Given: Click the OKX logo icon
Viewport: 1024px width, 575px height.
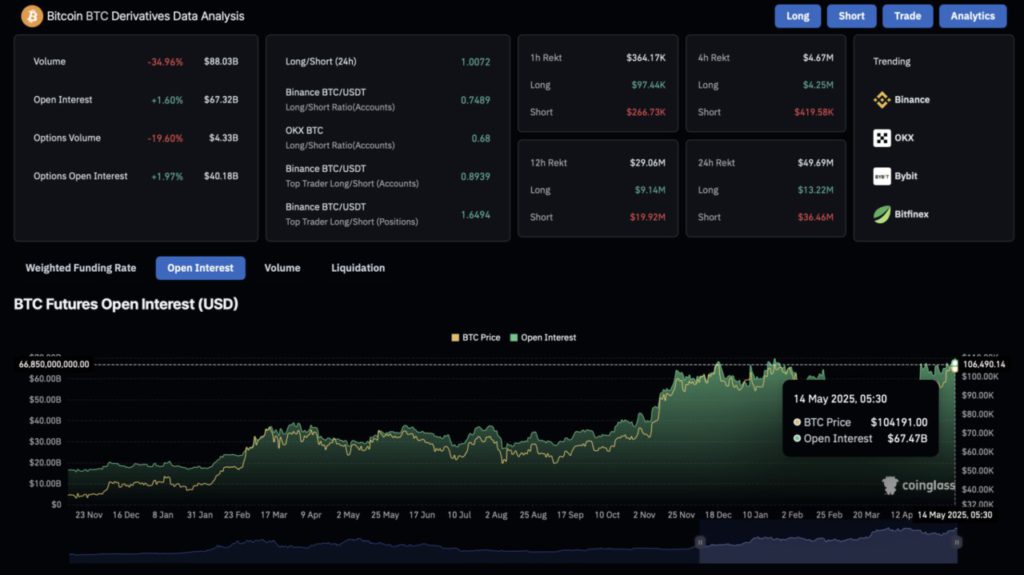Looking at the screenshot, I should point(882,138).
